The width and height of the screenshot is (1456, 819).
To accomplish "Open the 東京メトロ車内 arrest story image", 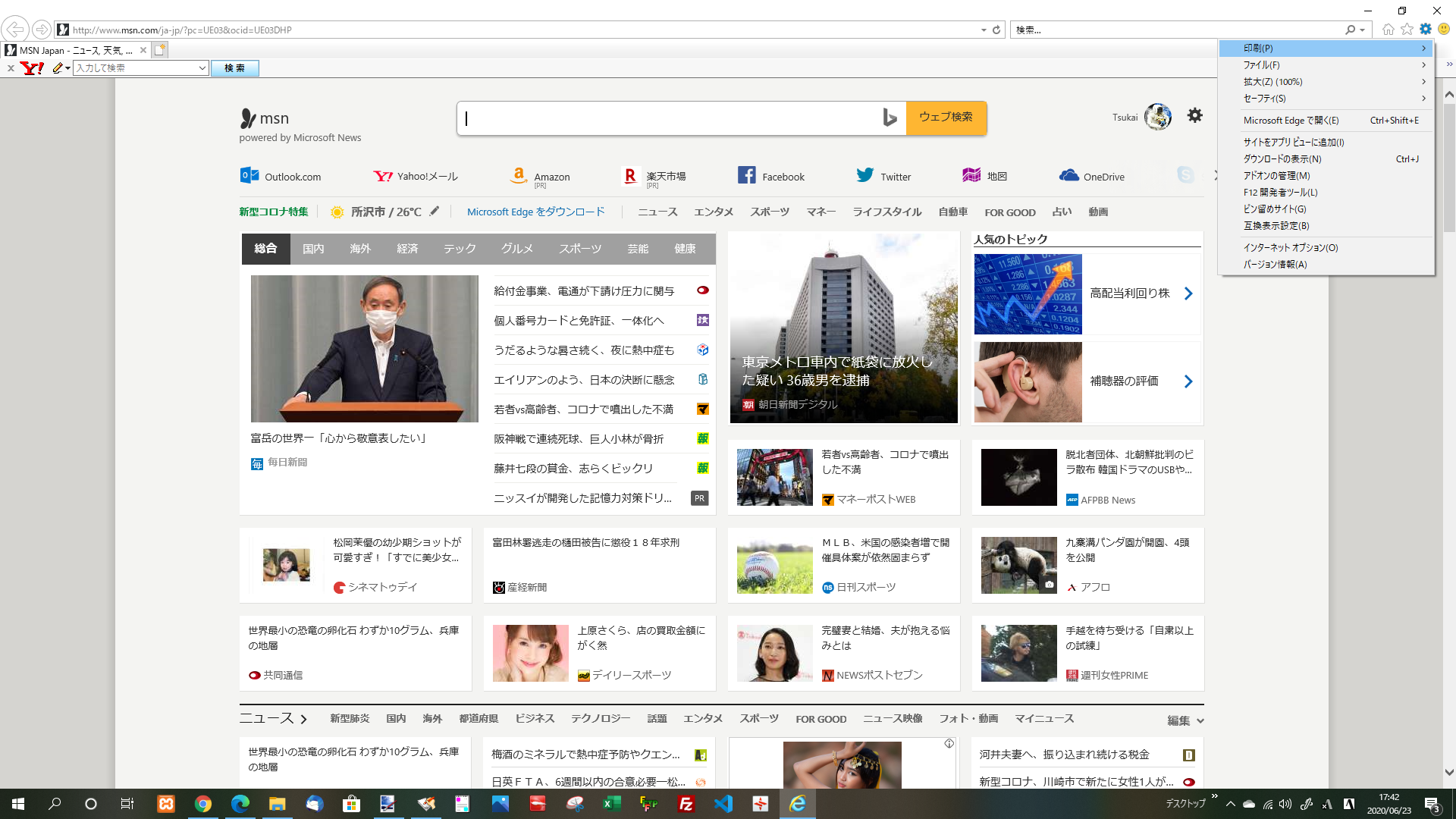I will point(843,328).
